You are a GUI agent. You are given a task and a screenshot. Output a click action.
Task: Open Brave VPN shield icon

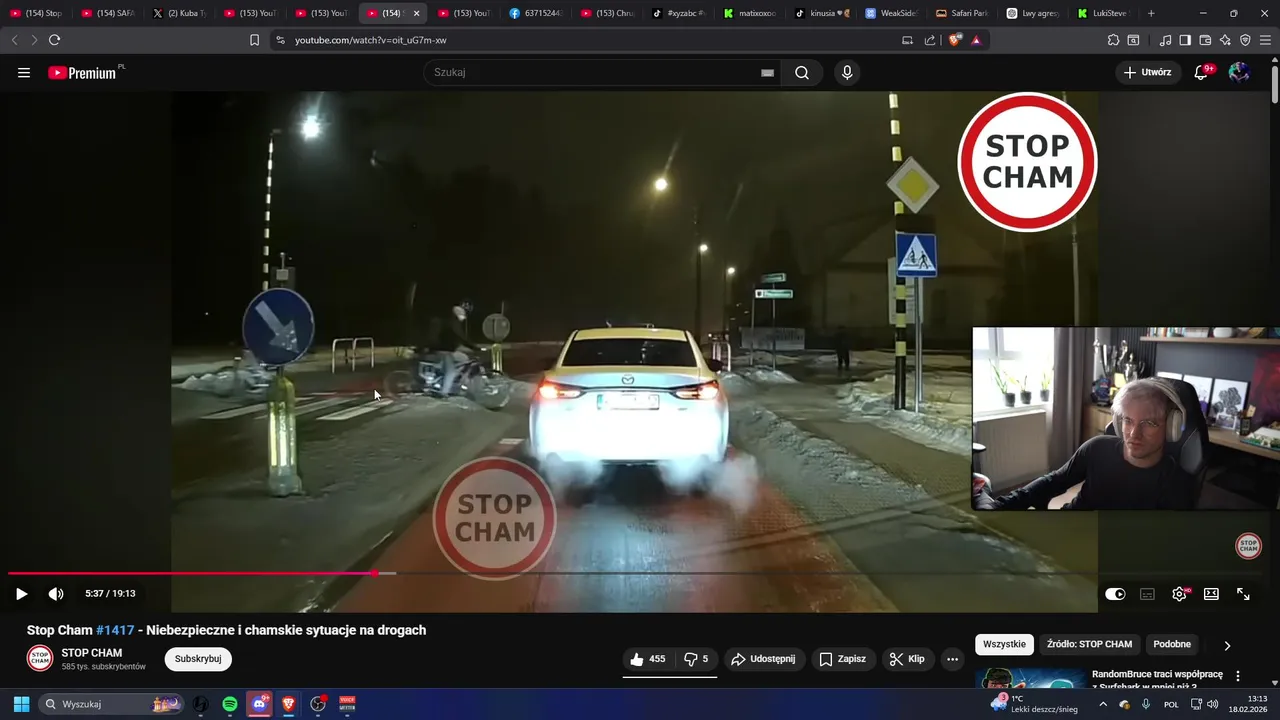(x=1245, y=40)
